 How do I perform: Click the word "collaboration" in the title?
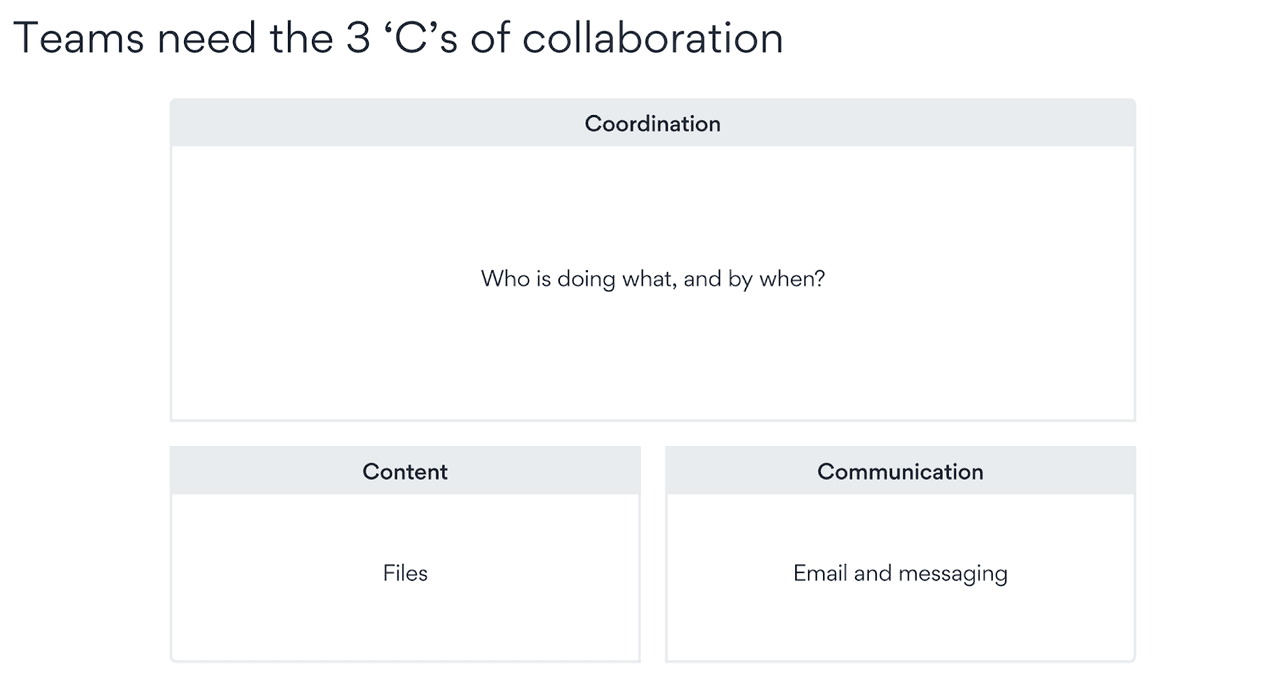(653, 38)
